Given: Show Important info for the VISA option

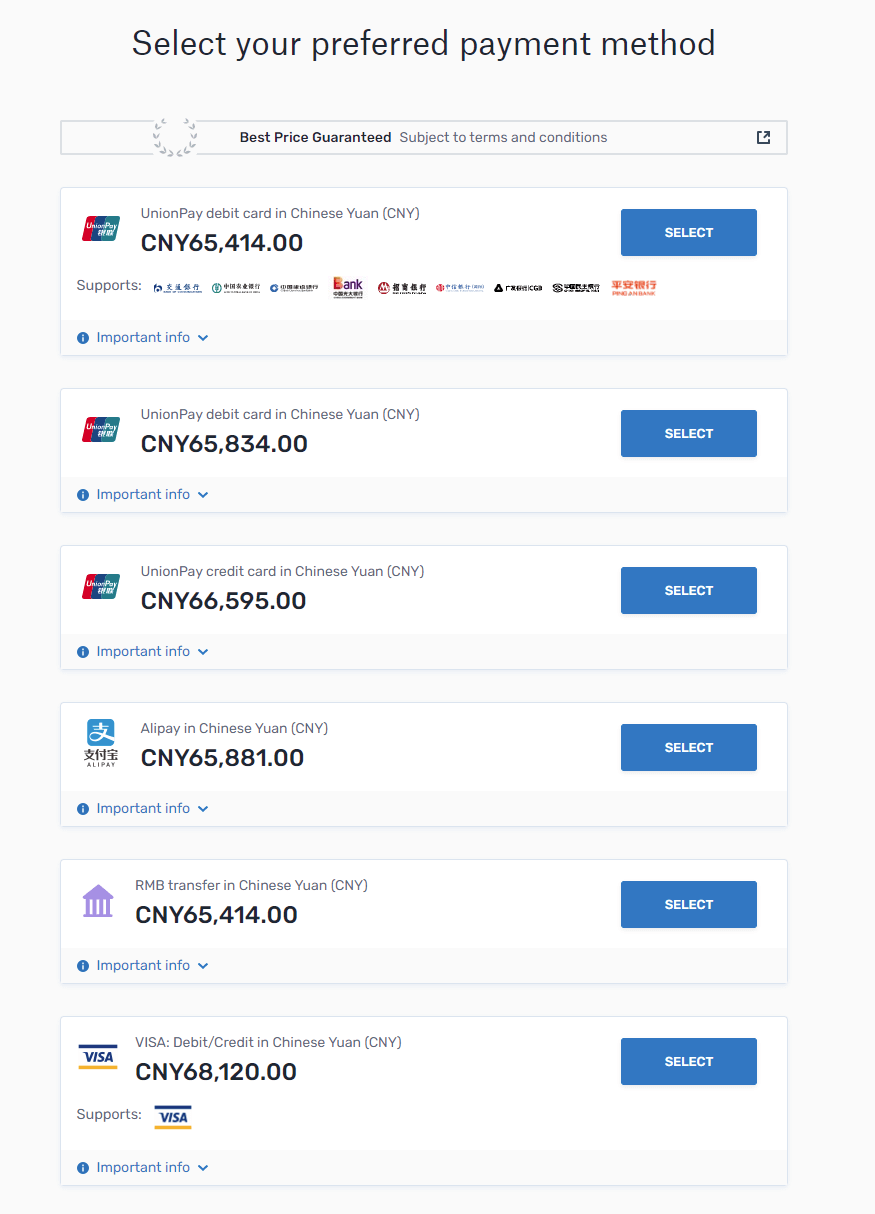Looking at the screenshot, I should click(x=143, y=1168).
